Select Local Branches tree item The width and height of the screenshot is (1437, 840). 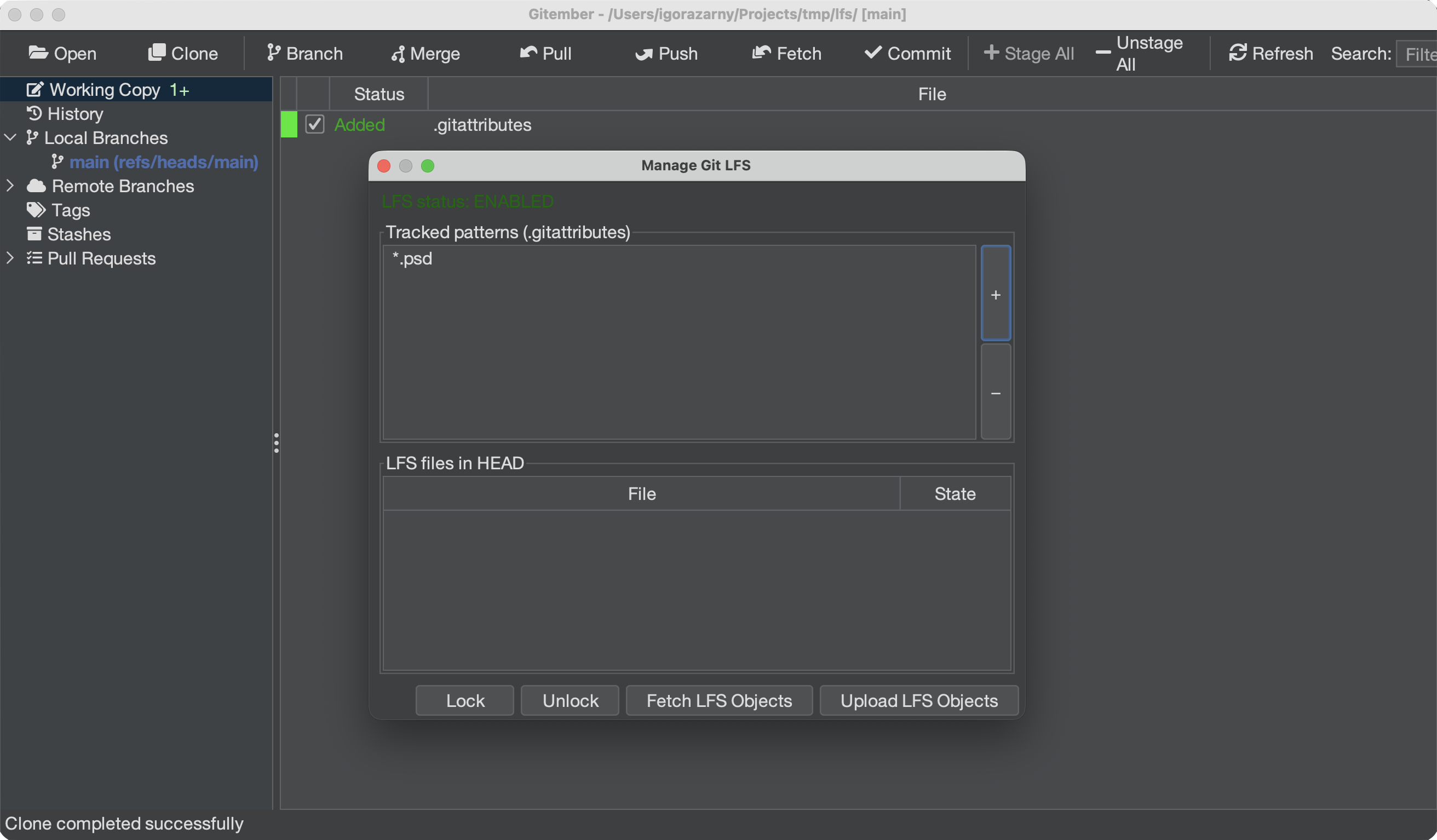97,137
